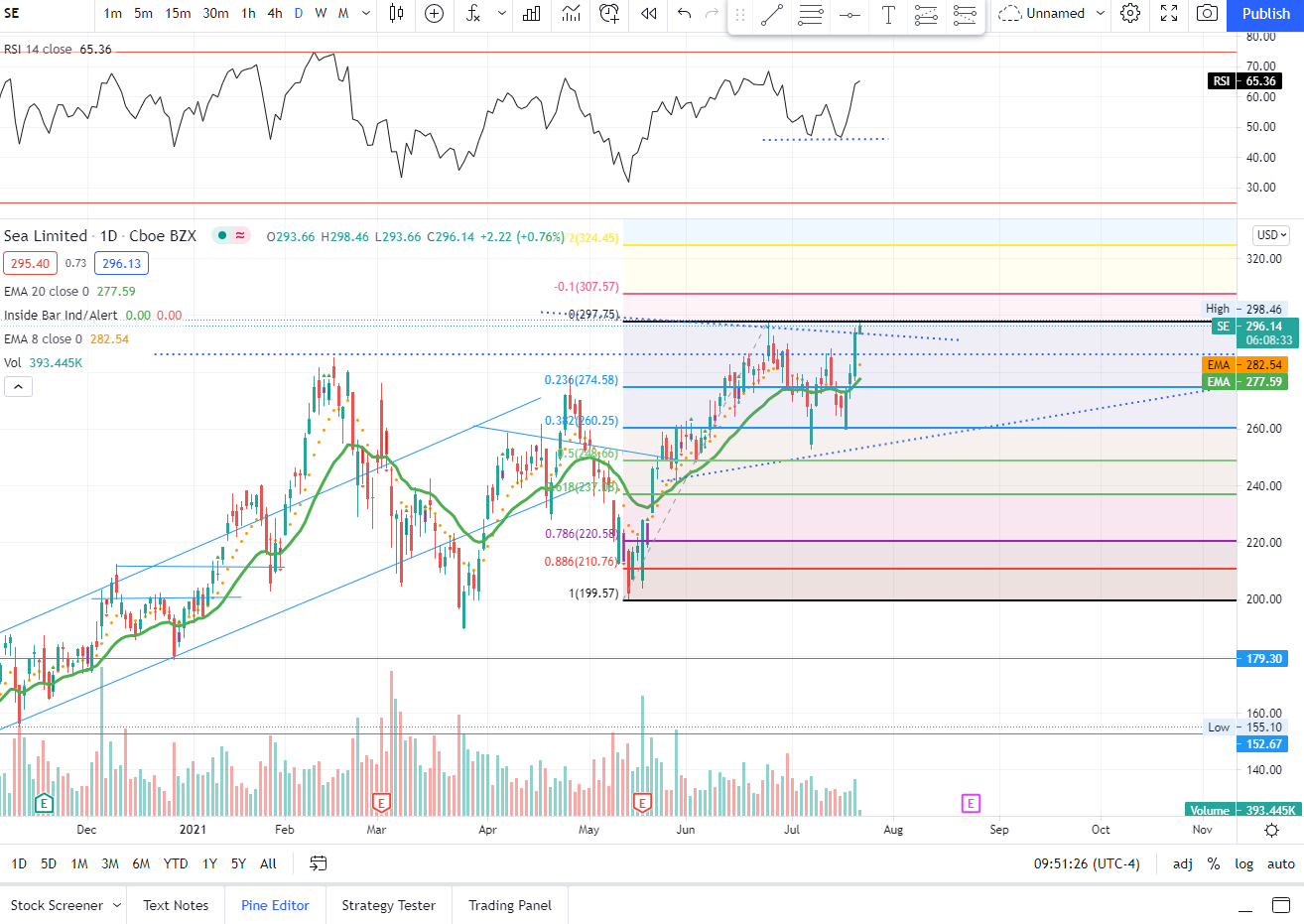Click the EMA 20 close indicator label
Viewport: 1304px width, 924px height.
pos(46,291)
